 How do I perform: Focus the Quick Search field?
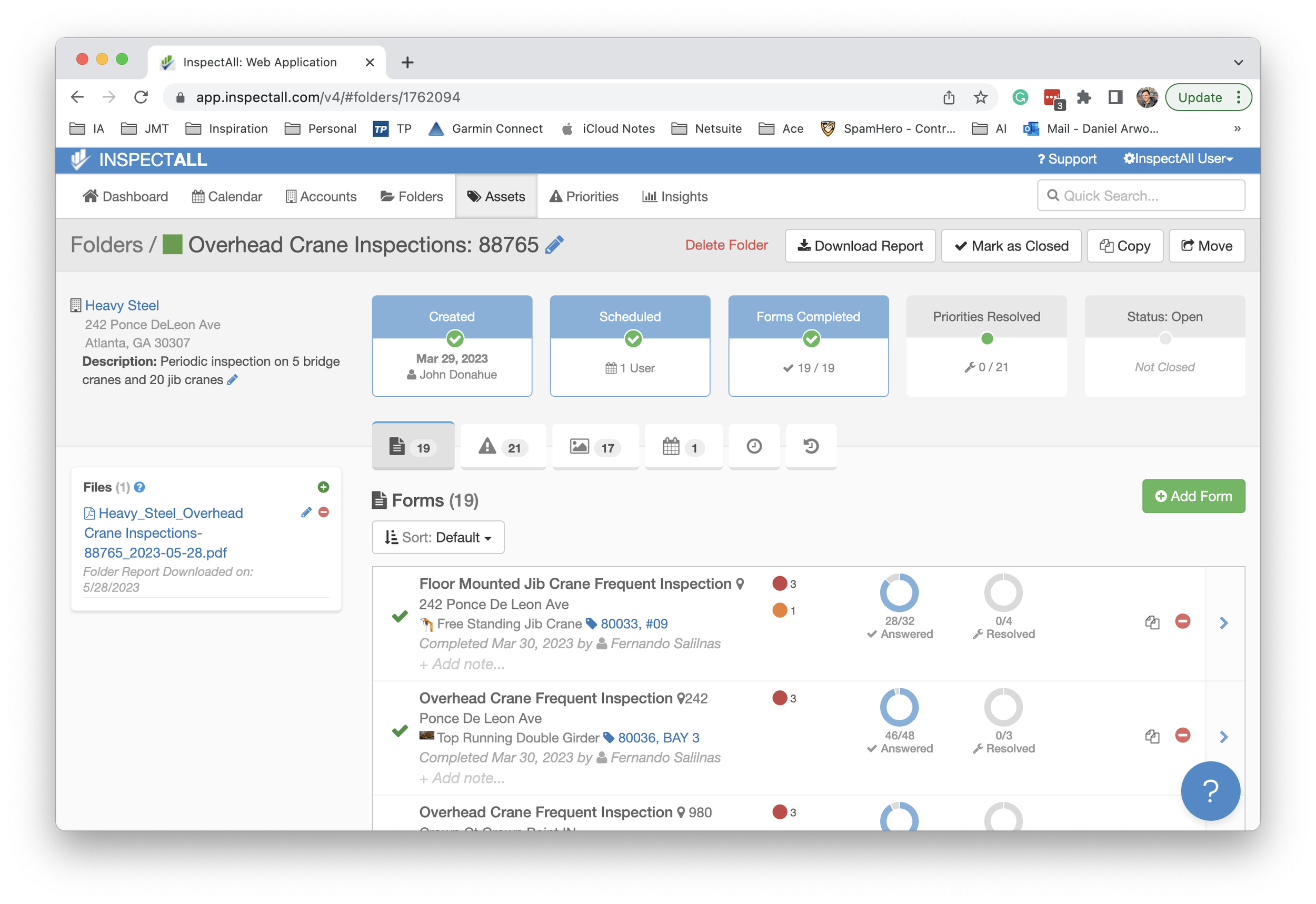pyautogui.click(x=1141, y=196)
